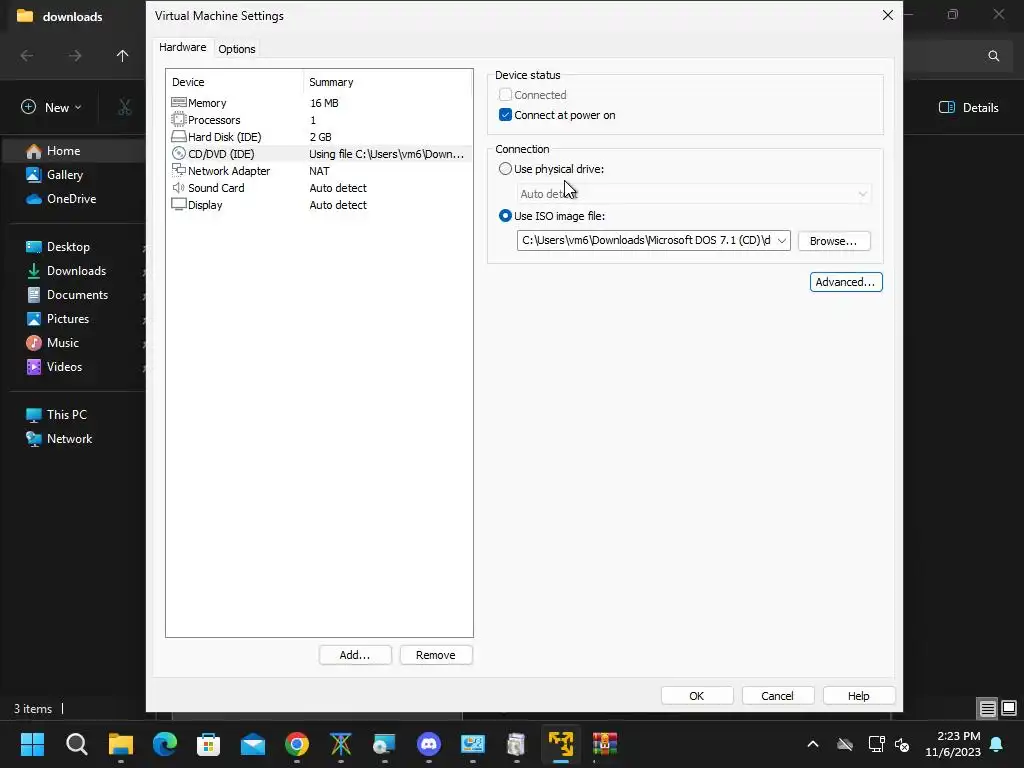Click the NAT network summary

319,171
